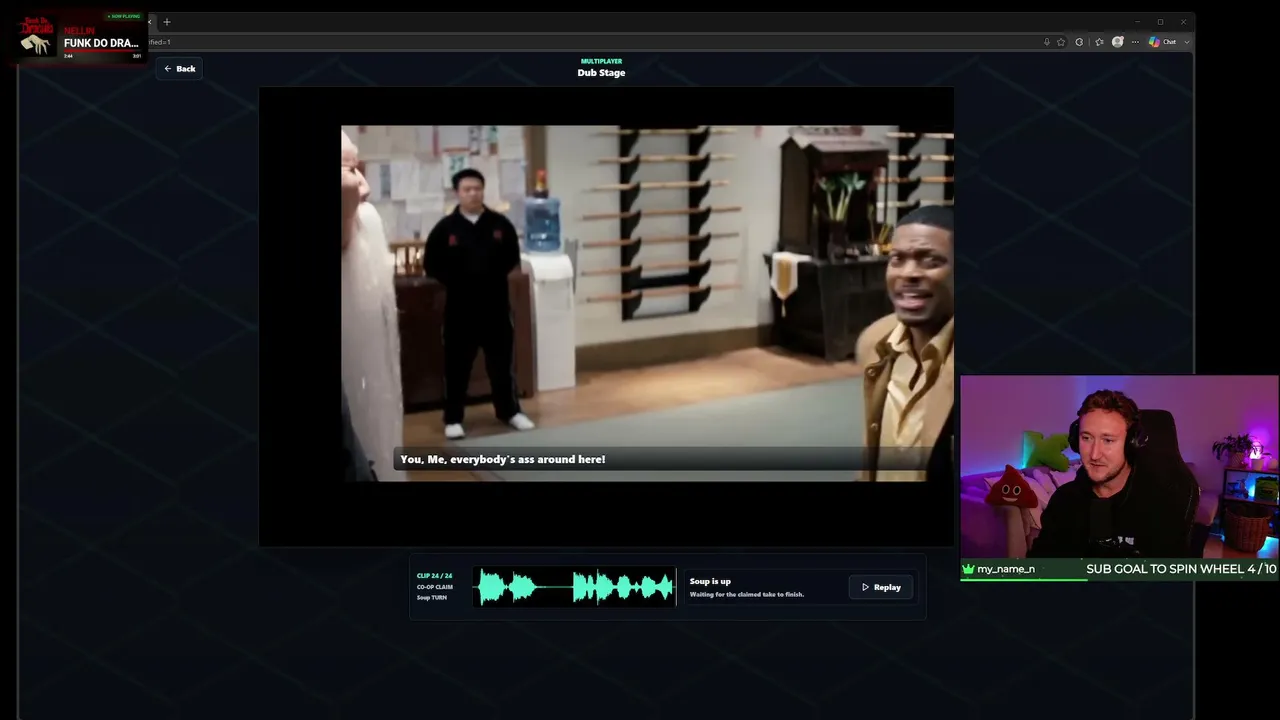The height and width of the screenshot is (720, 1280).
Task: Open a new browser tab
Action: click(x=166, y=22)
